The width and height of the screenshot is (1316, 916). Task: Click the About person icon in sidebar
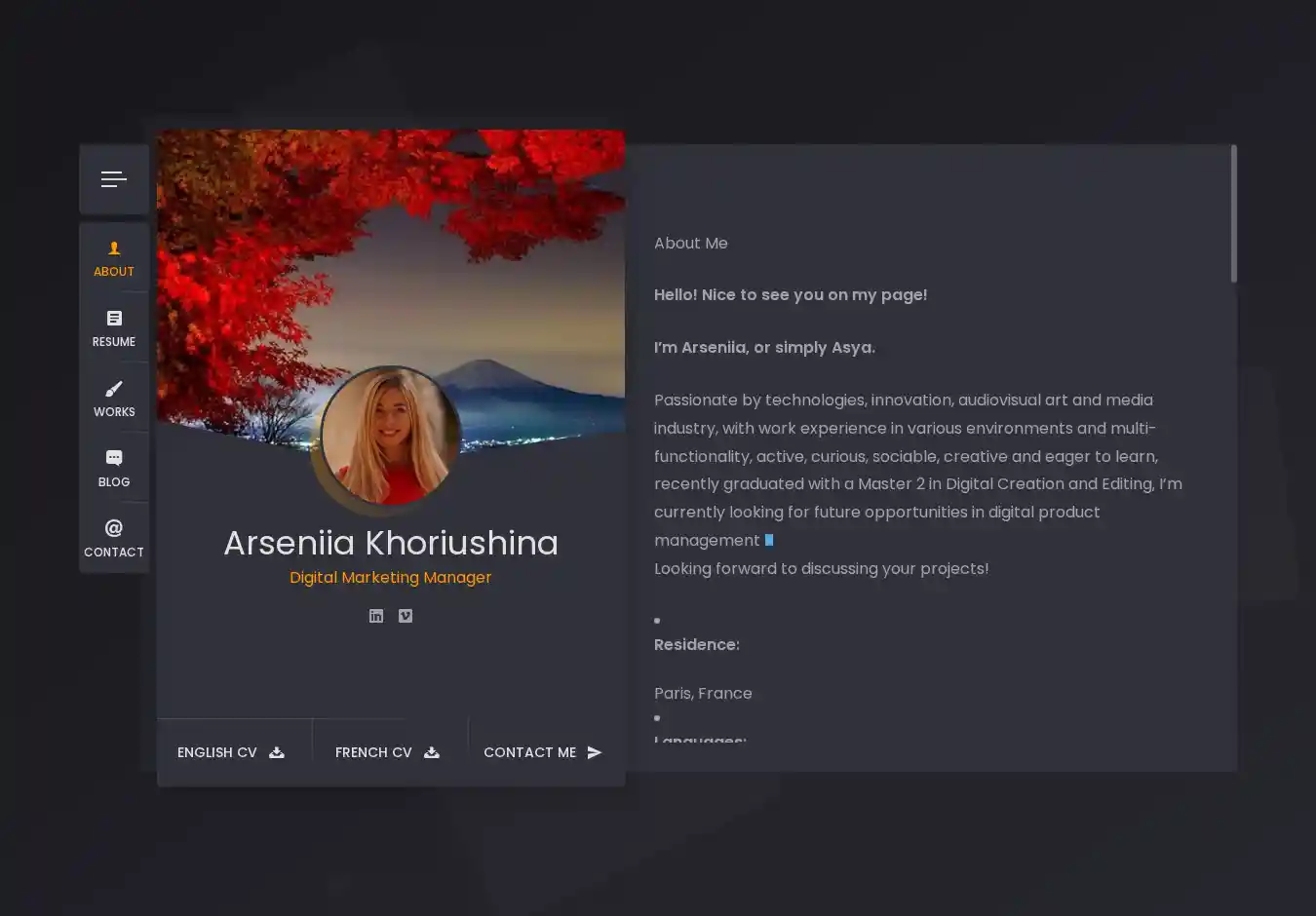(x=114, y=248)
